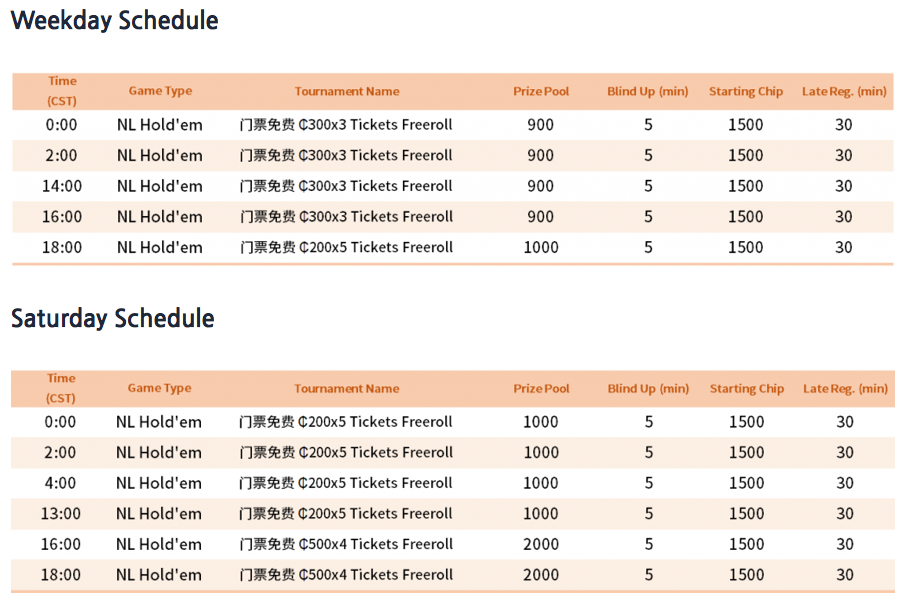Screen dimensions: 905x600
Task: Click Blind Up header in Weekday table
Action: coord(648,91)
